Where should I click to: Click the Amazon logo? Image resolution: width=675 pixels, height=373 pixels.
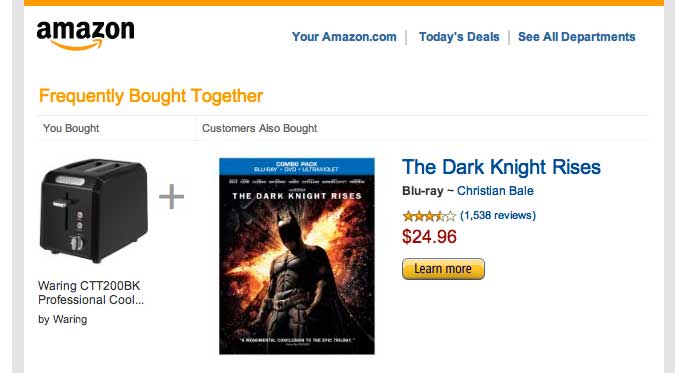point(85,35)
